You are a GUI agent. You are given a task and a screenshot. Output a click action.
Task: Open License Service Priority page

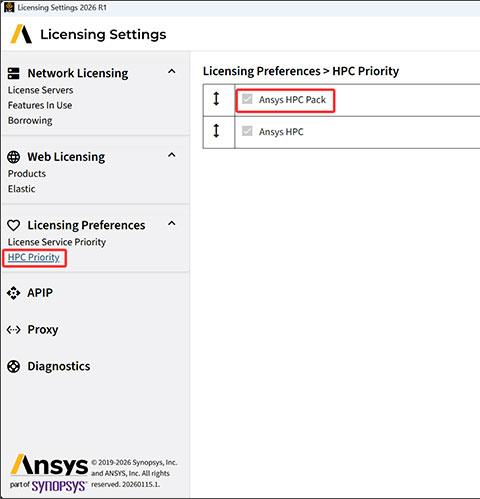(57, 242)
